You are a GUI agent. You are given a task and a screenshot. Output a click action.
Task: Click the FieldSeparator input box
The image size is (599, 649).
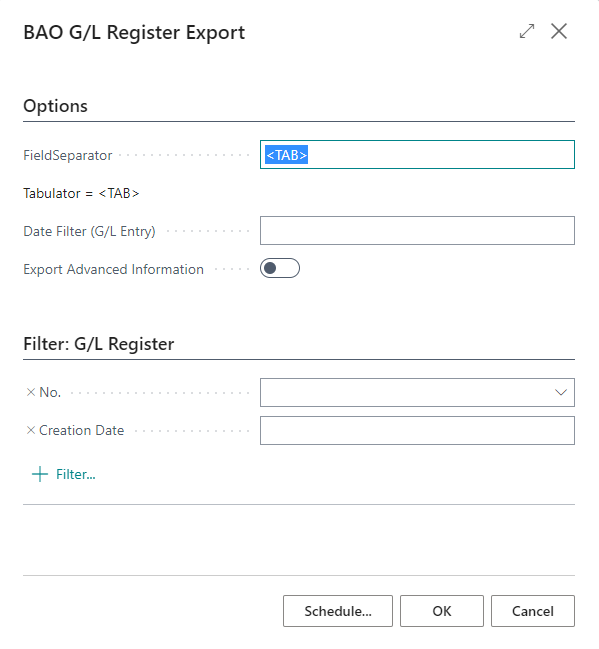pyautogui.click(x=417, y=154)
